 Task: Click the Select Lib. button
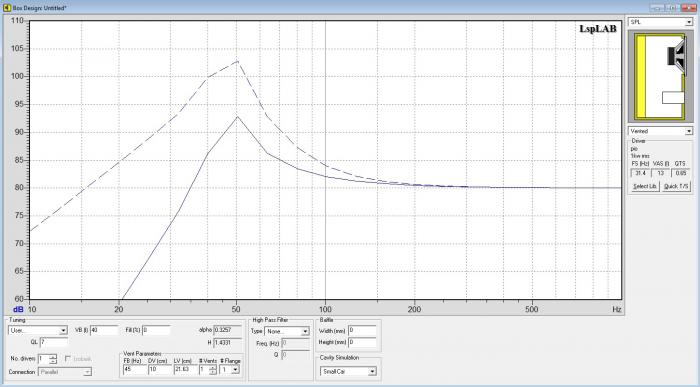(x=645, y=186)
